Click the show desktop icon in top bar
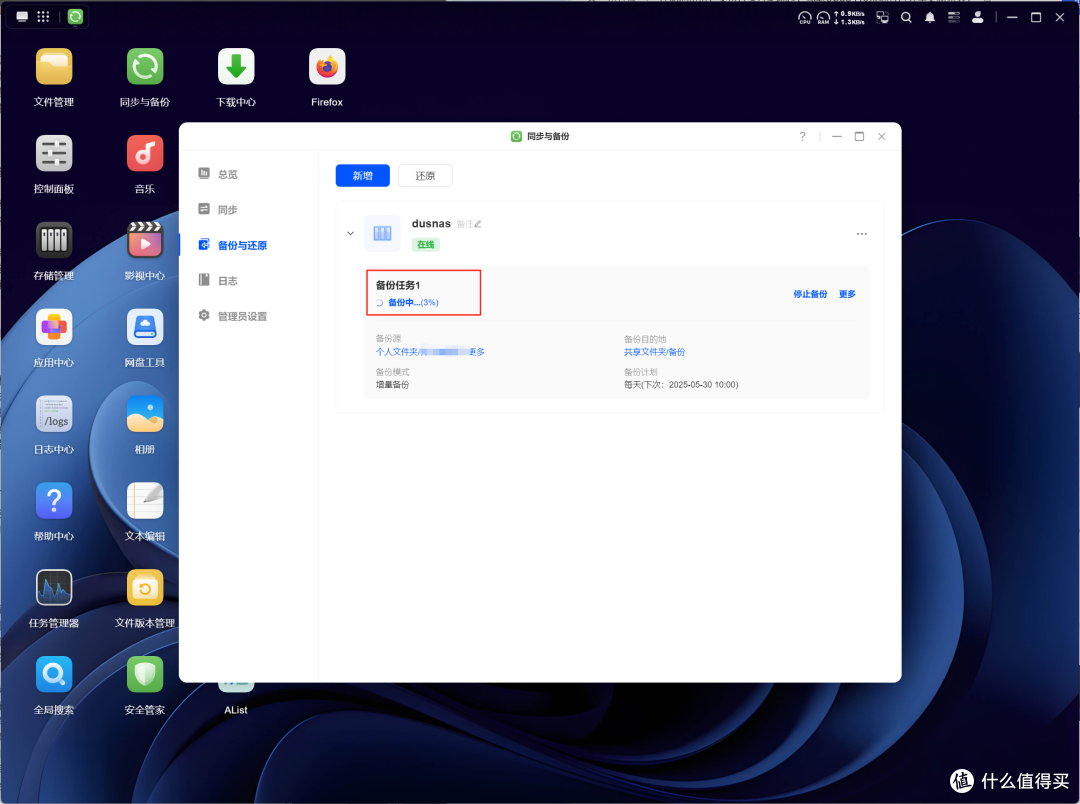 tap(22, 17)
